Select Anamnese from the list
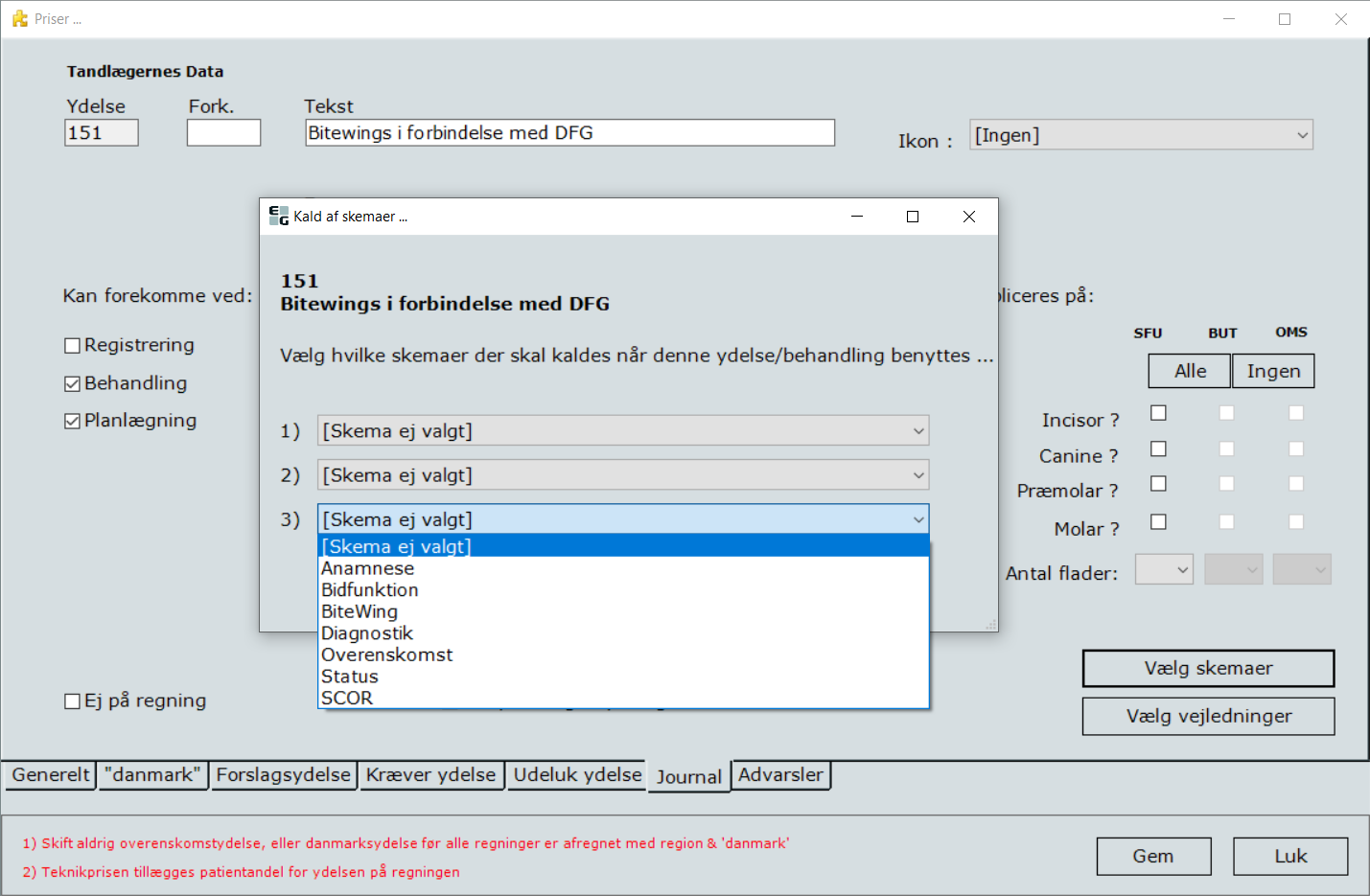The image size is (1370, 896). (x=623, y=568)
